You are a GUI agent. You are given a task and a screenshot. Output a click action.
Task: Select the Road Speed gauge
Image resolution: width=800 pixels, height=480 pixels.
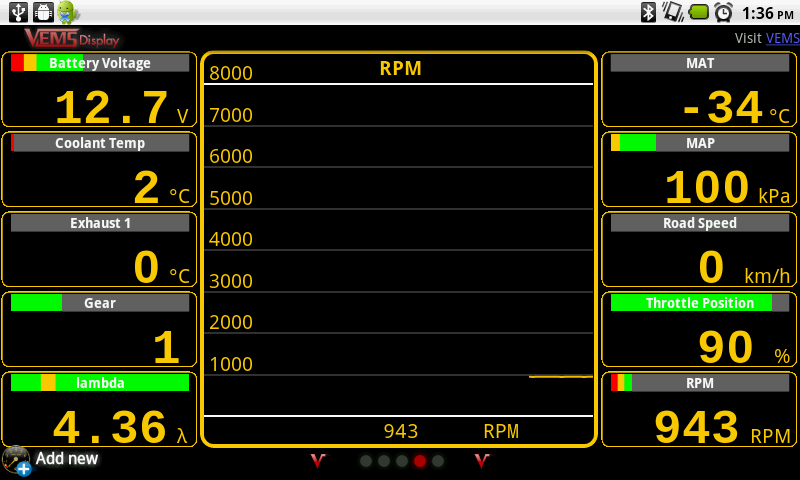pyautogui.click(x=699, y=249)
